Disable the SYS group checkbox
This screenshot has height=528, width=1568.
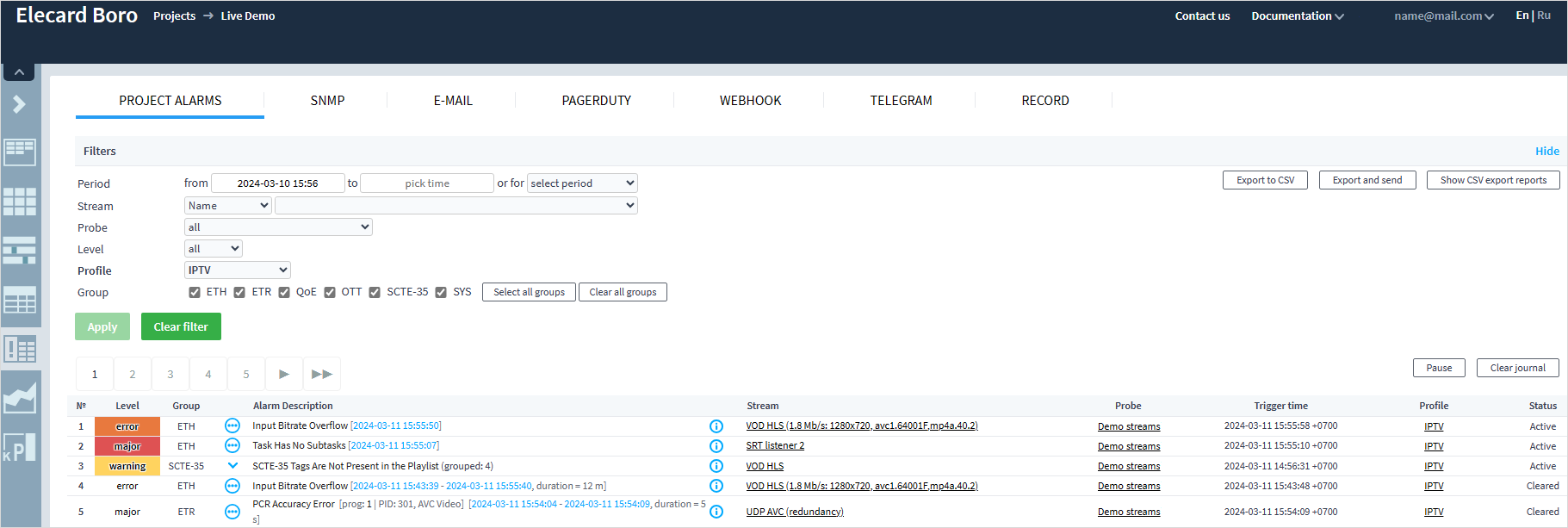tap(441, 293)
